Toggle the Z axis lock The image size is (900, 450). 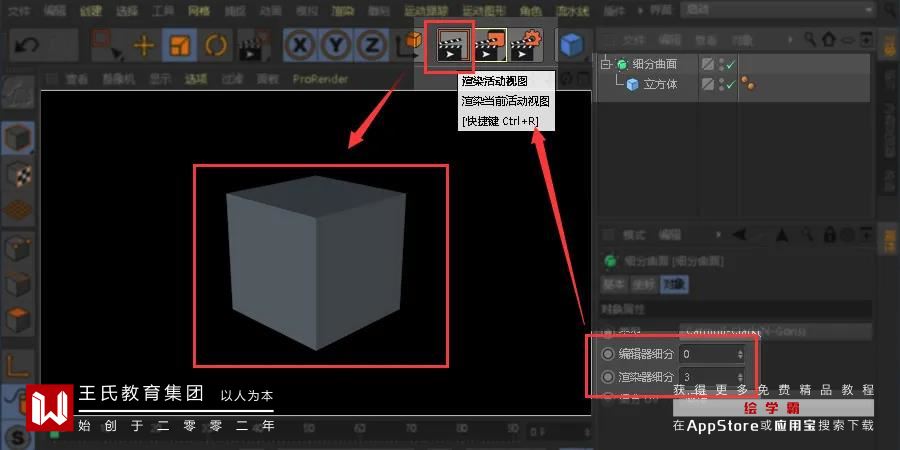pos(372,45)
